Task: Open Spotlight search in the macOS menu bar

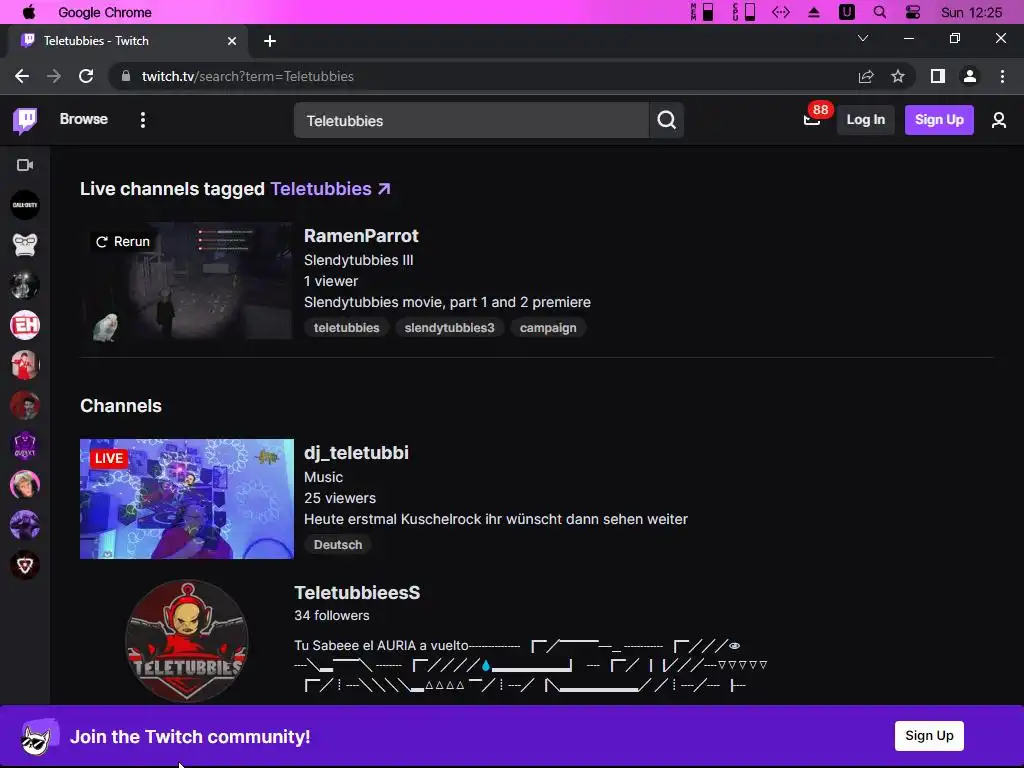Action: (x=880, y=12)
